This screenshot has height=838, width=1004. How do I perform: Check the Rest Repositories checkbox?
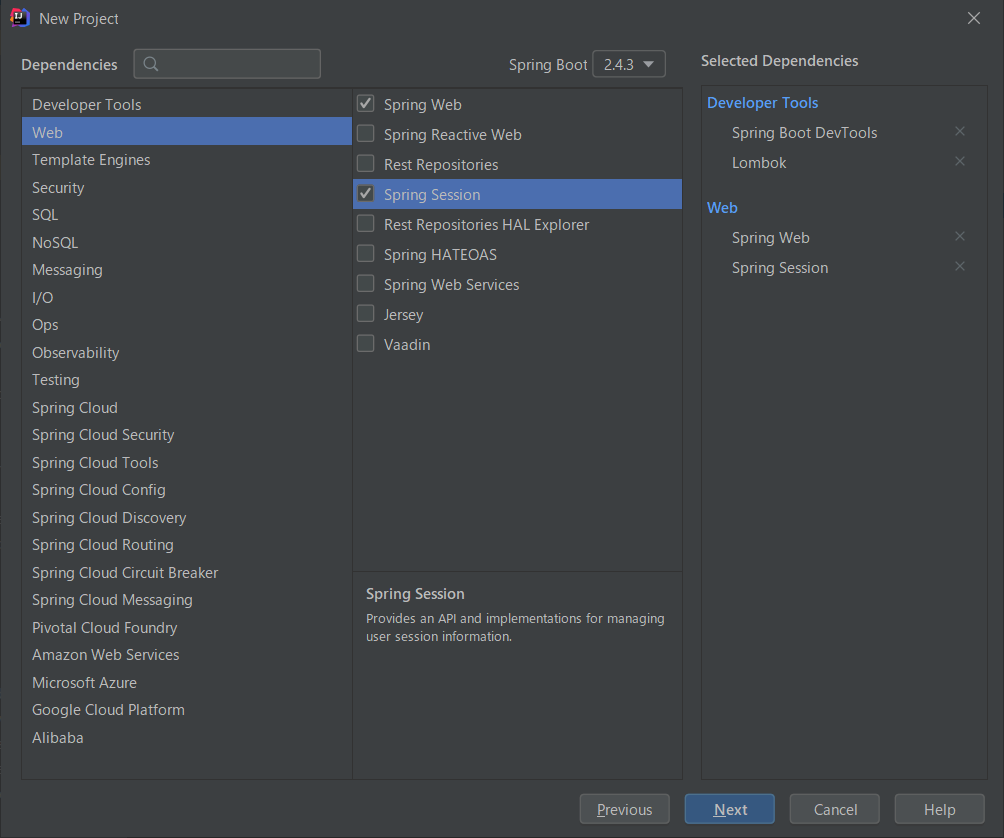pos(366,164)
